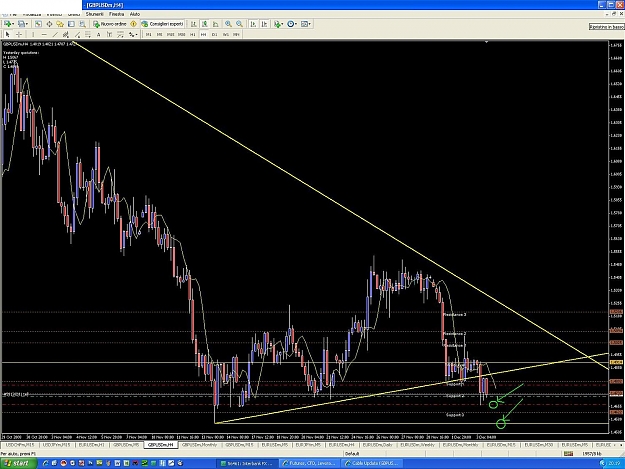Switch timeframe to H1
Image resolution: width=625 pixels, height=469 pixels.
click(x=193, y=34)
